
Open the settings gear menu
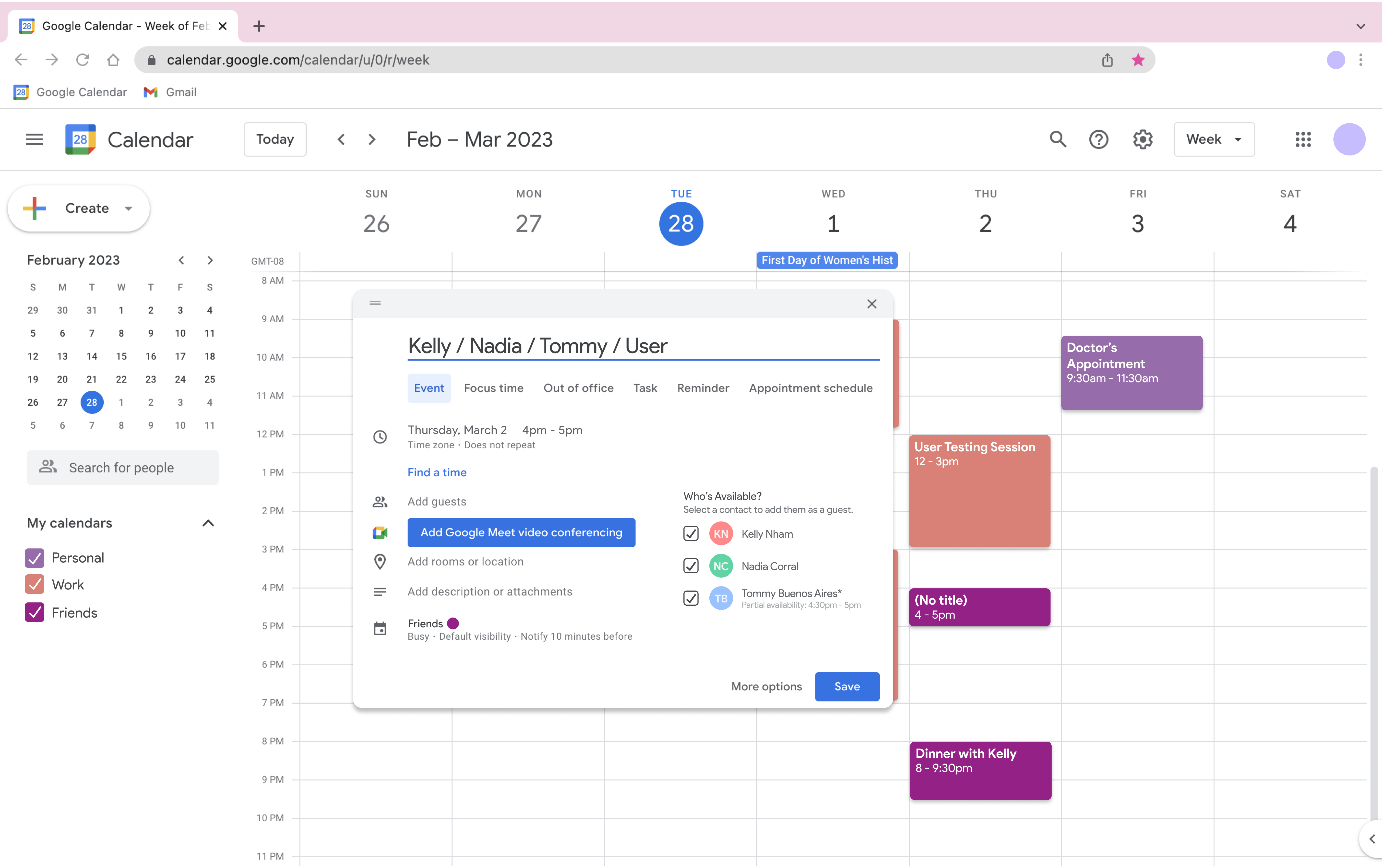[x=1142, y=140]
